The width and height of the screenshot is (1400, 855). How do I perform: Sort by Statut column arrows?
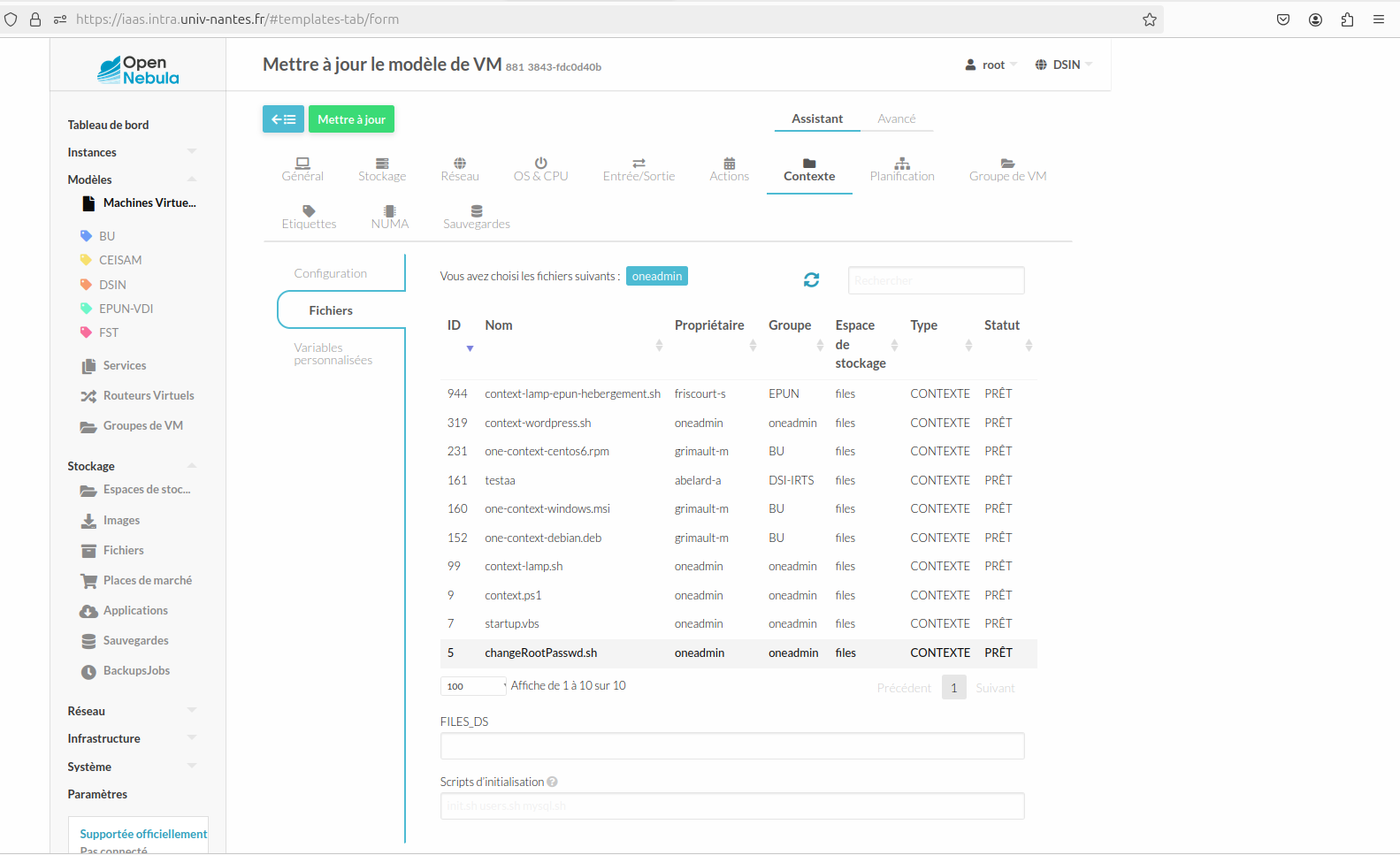(x=1029, y=345)
